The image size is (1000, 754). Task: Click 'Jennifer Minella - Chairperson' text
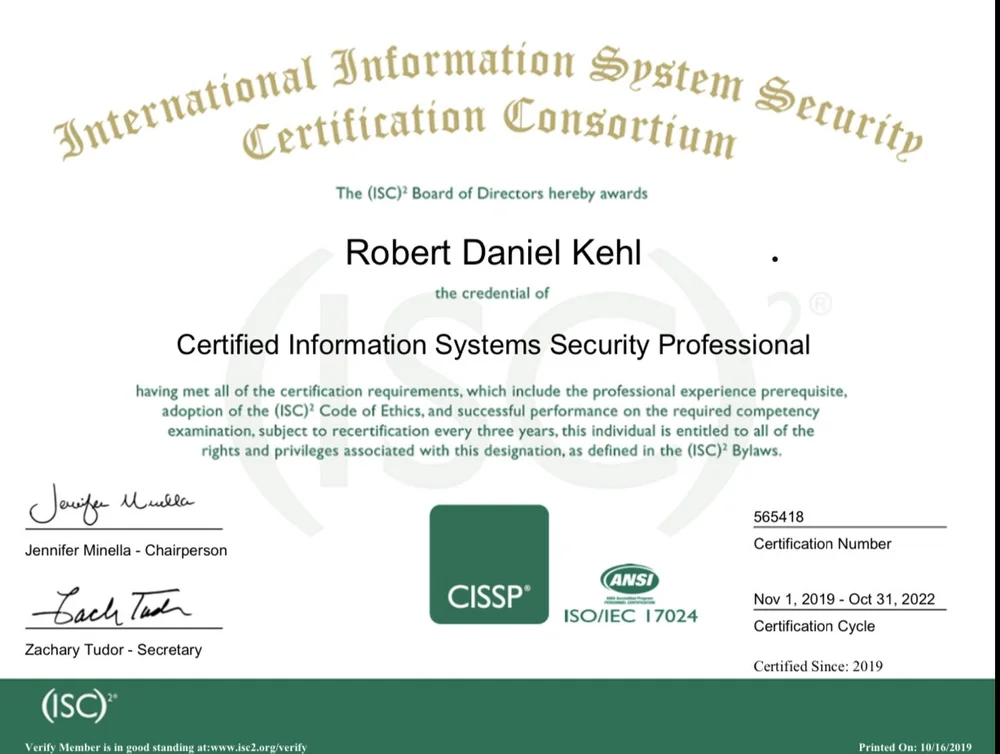point(126,550)
